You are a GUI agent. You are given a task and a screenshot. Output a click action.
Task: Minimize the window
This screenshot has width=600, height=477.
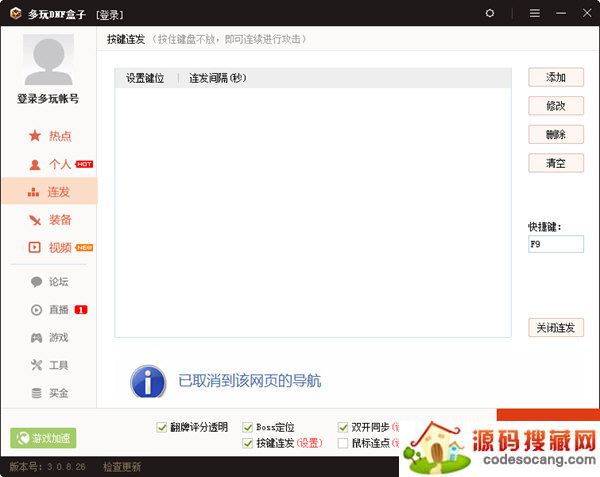561,13
